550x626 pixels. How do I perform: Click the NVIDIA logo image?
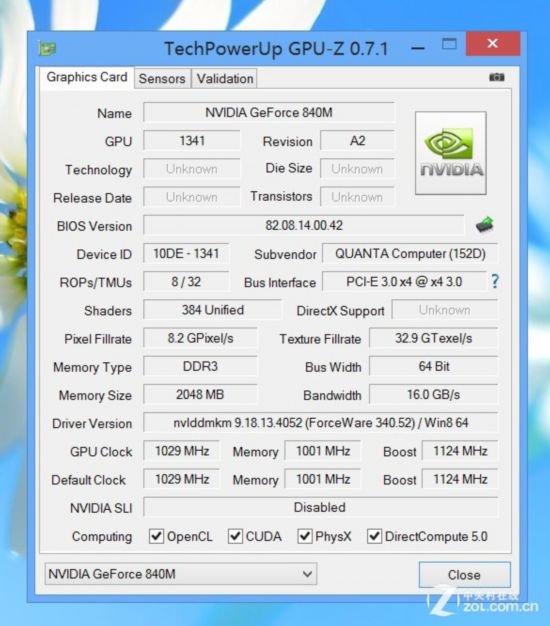(451, 153)
